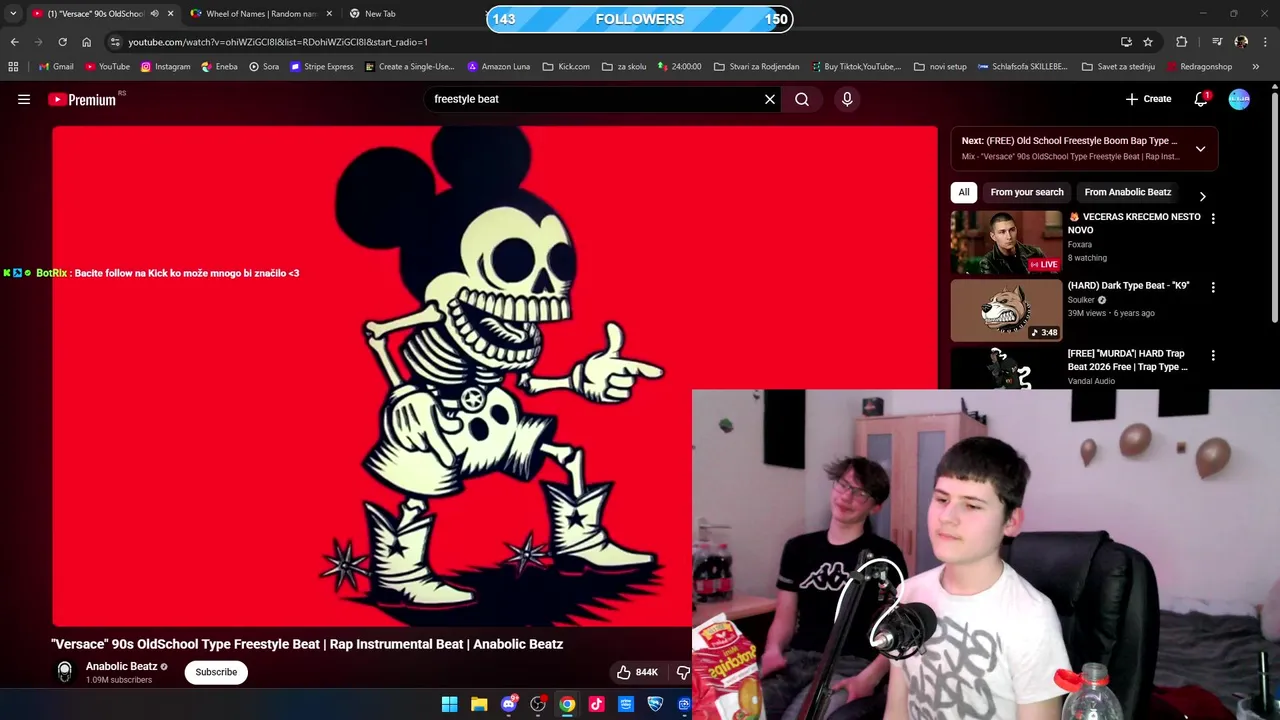The width and height of the screenshot is (1280, 720).
Task: Clear the search text with X icon
Action: click(x=770, y=99)
